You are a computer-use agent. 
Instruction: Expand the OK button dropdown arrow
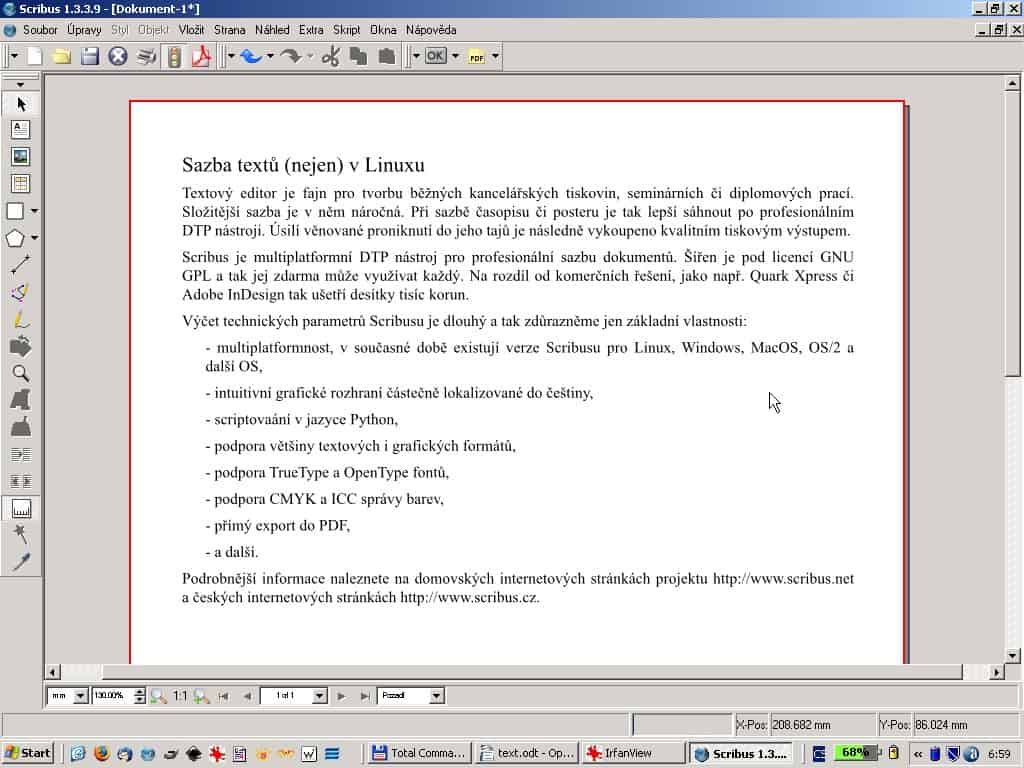(455, 57)
